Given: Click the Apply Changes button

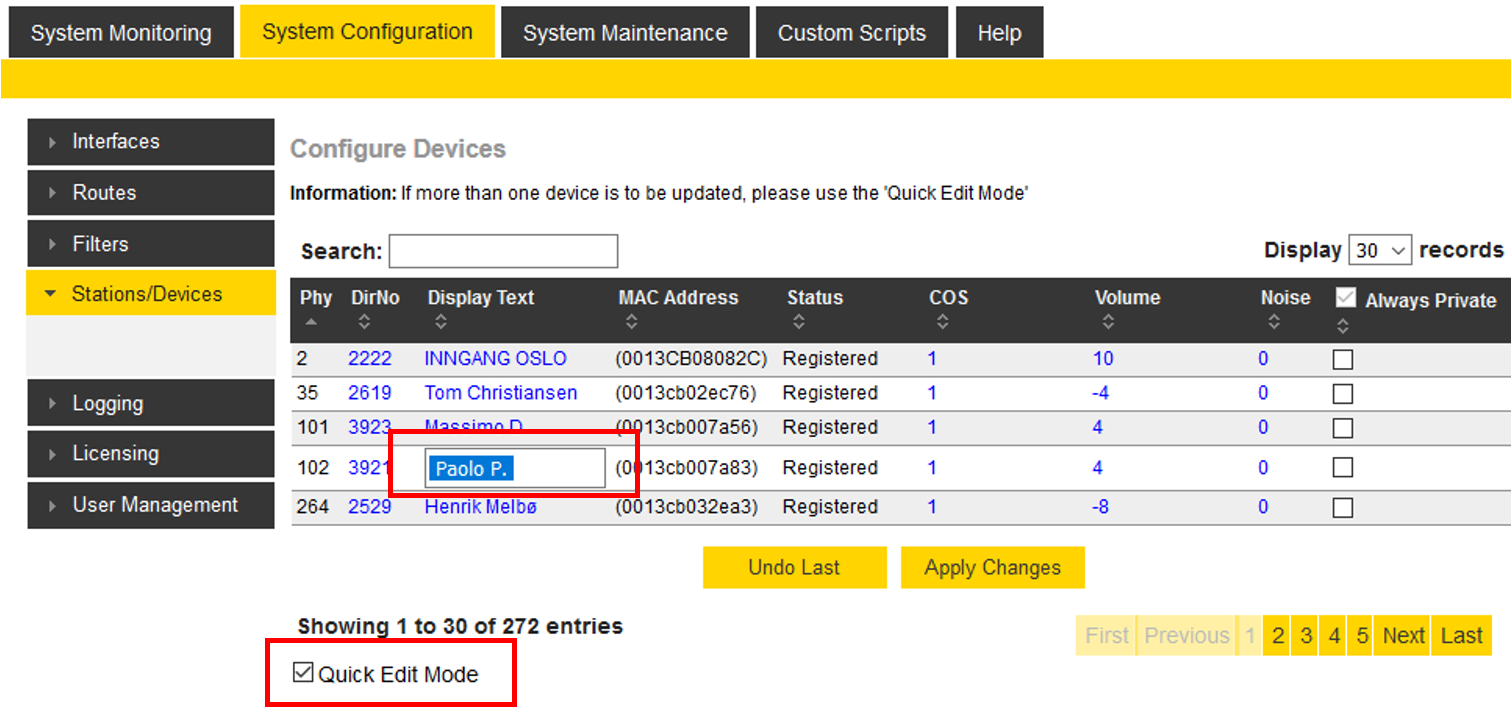Looking at the screenshot, I should pyautogui.click(x=992, y=568).
